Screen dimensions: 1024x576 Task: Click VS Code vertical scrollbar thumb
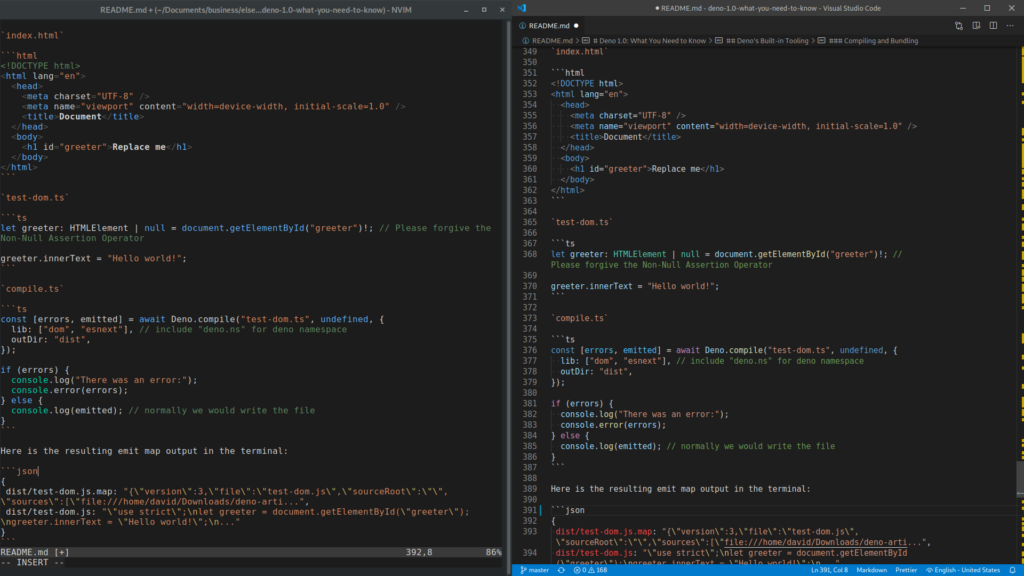pos(1020,478)
